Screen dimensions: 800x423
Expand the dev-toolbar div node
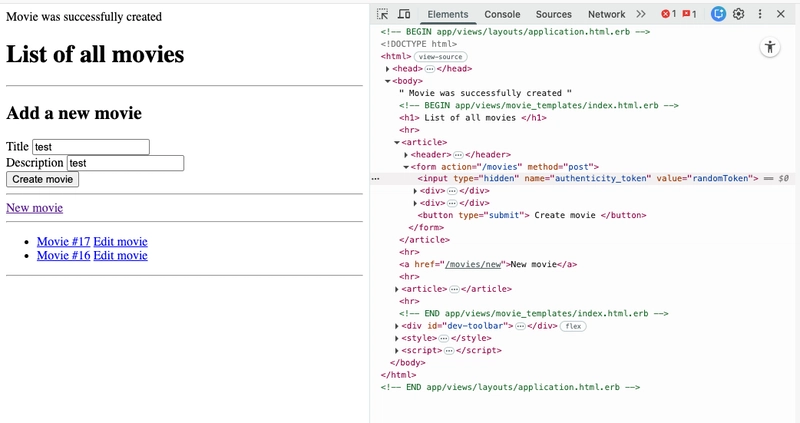pos(397,326)
